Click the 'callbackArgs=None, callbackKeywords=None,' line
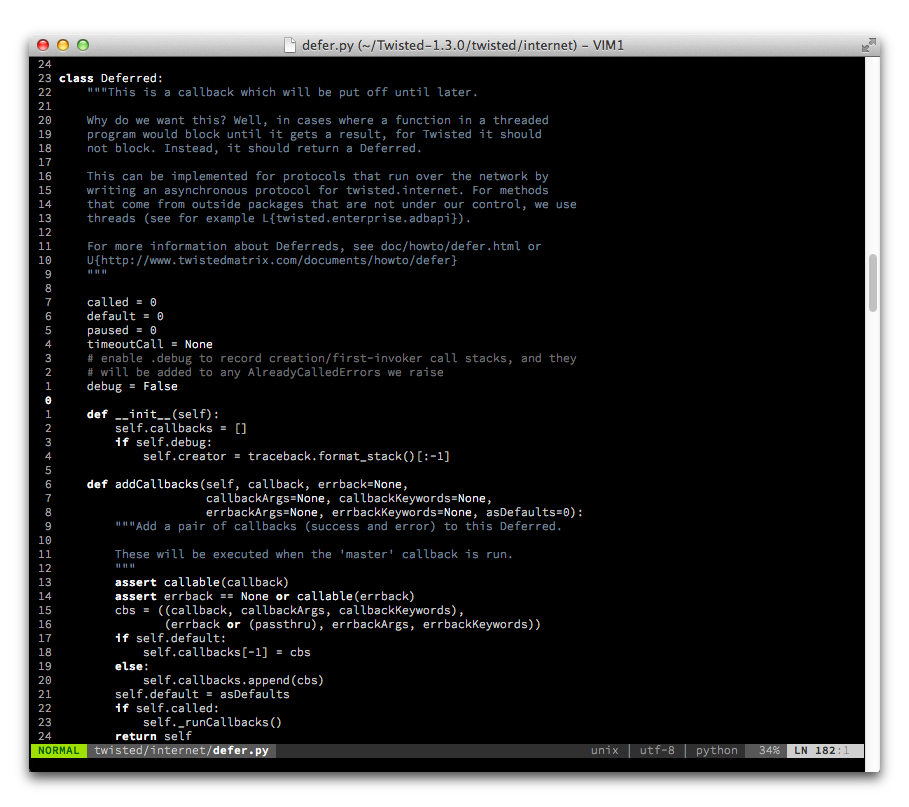This screenshot has height=807, width=909. tap(349, 499)
